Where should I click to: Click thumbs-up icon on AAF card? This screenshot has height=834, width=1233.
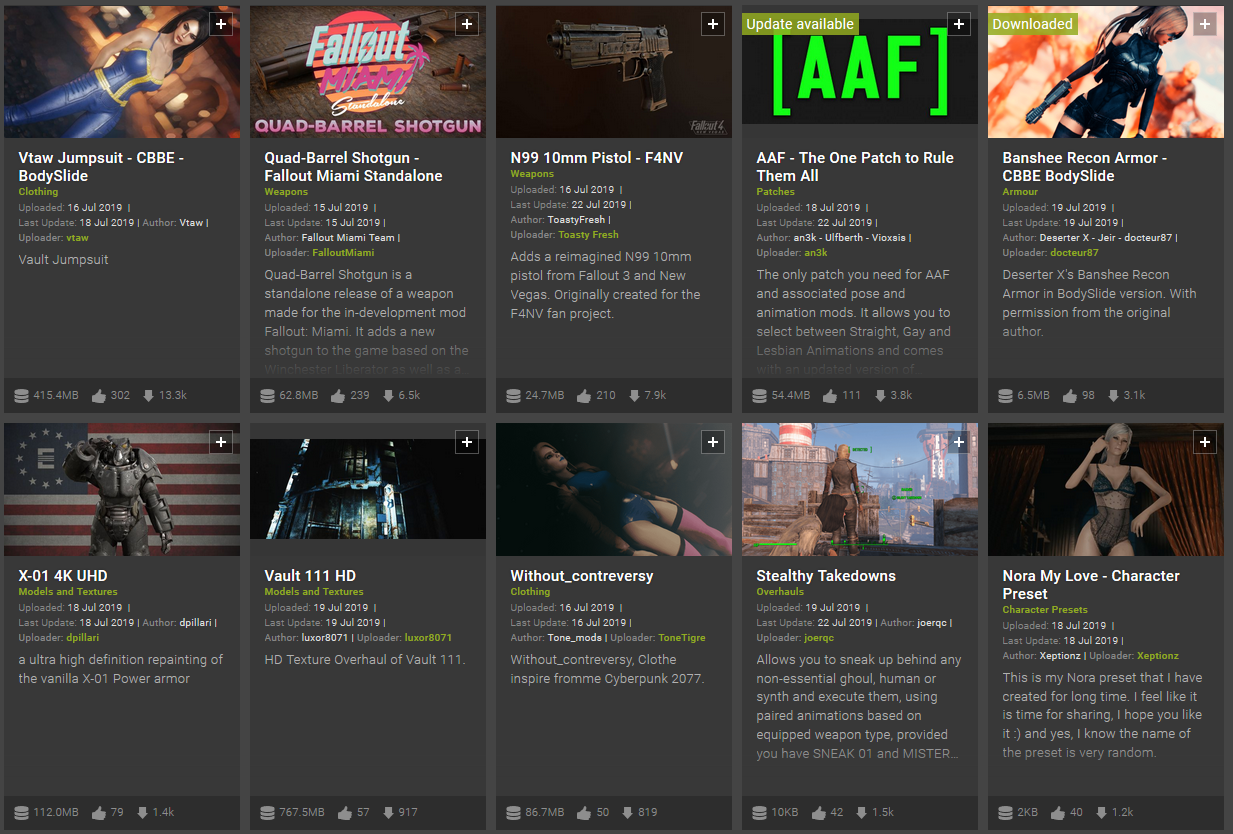(830, 395)
